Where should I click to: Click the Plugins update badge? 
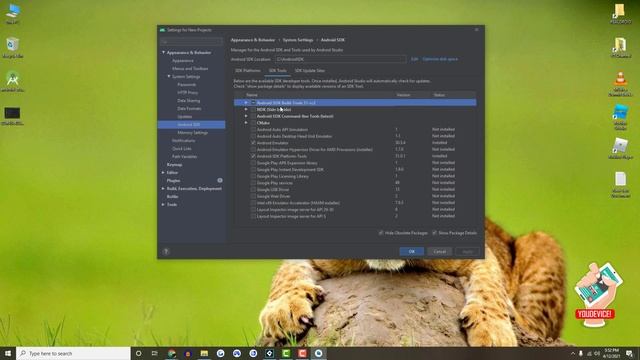[x=220, y=180]
